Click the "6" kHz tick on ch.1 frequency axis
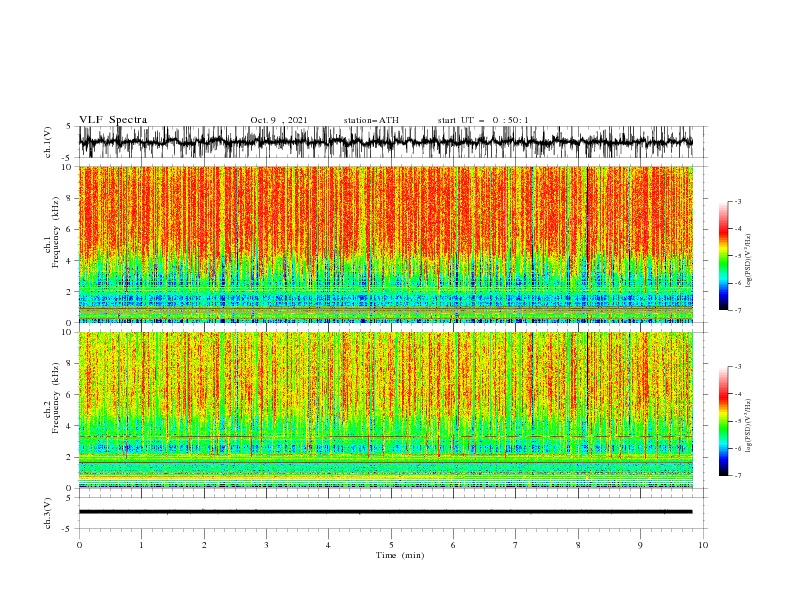This screenshot has height=612, width=792. pos(70,229)
